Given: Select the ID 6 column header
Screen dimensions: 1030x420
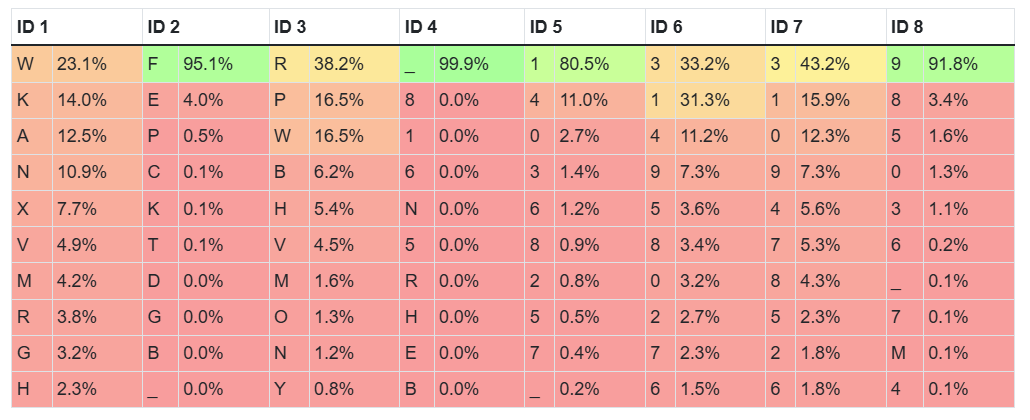Looking at the screenshot, I should [x=705, y=26].
